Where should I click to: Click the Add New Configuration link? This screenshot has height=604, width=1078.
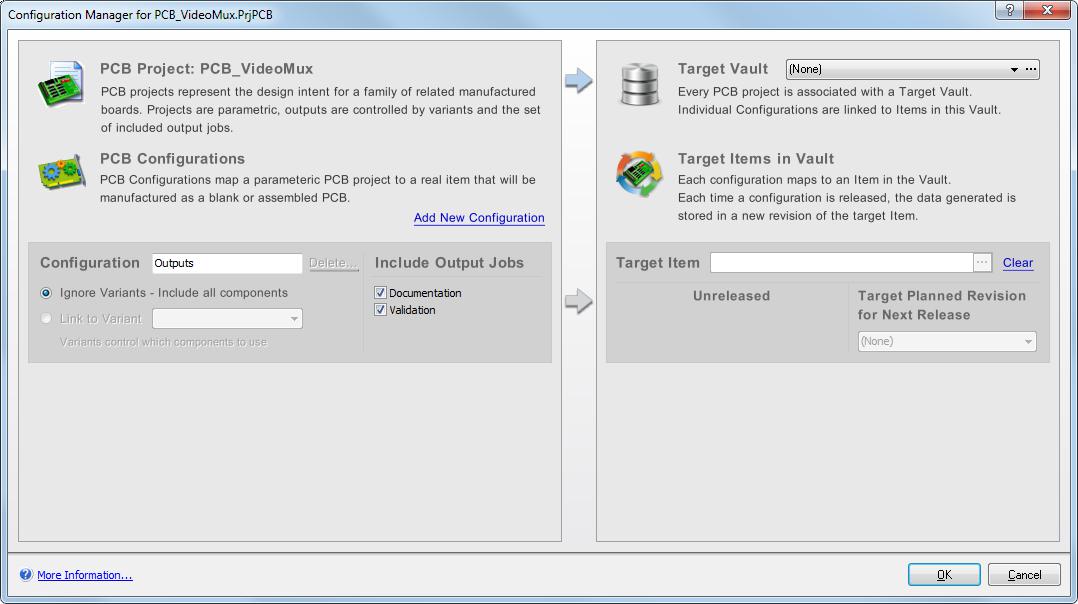479,218
